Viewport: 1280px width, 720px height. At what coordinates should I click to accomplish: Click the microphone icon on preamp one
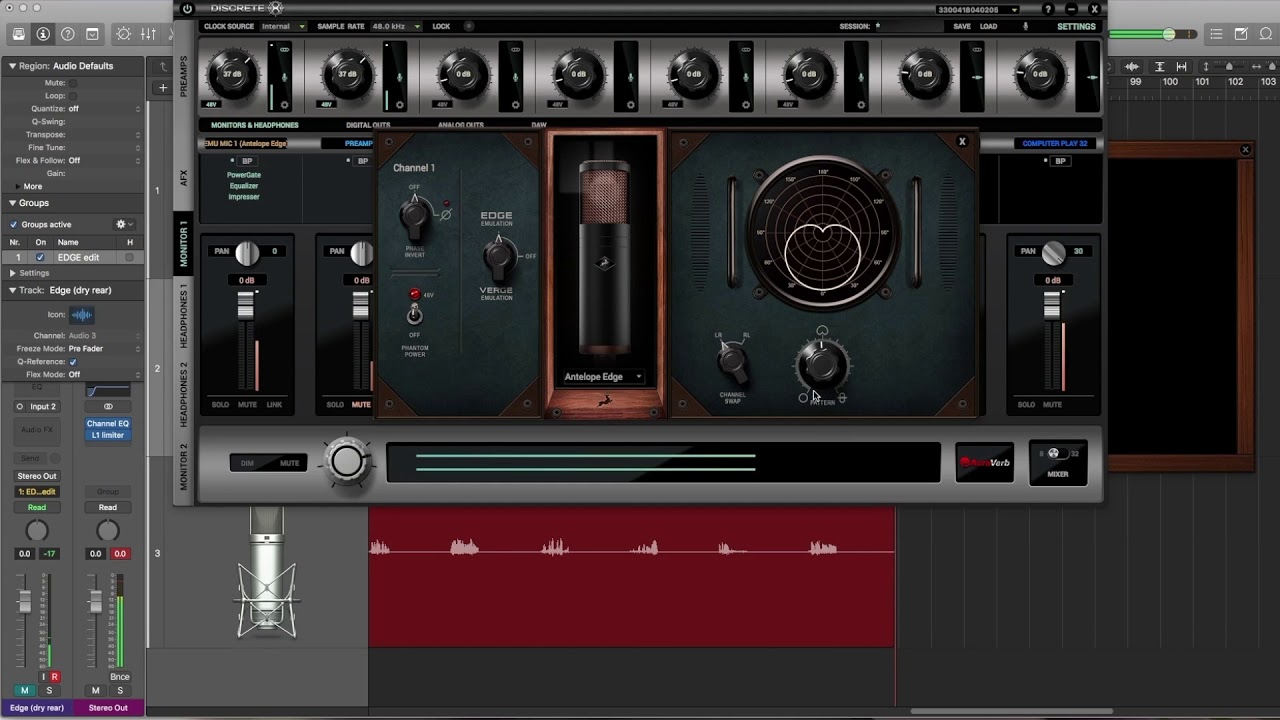(x=285, y=76)
